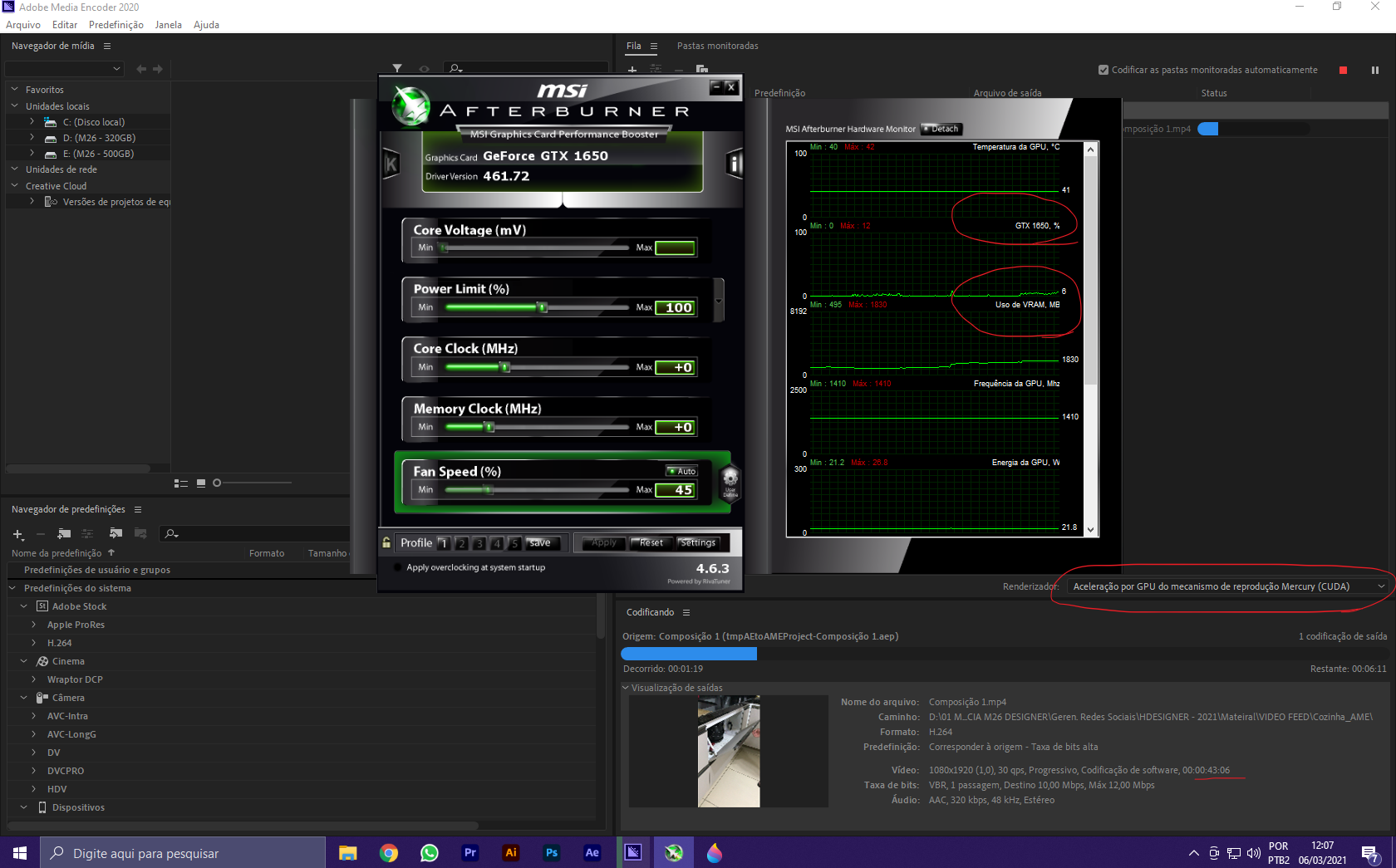Click the add source plus icon in Fila
The height and width of the screenshot is (868, 1396).
[632, 71]
